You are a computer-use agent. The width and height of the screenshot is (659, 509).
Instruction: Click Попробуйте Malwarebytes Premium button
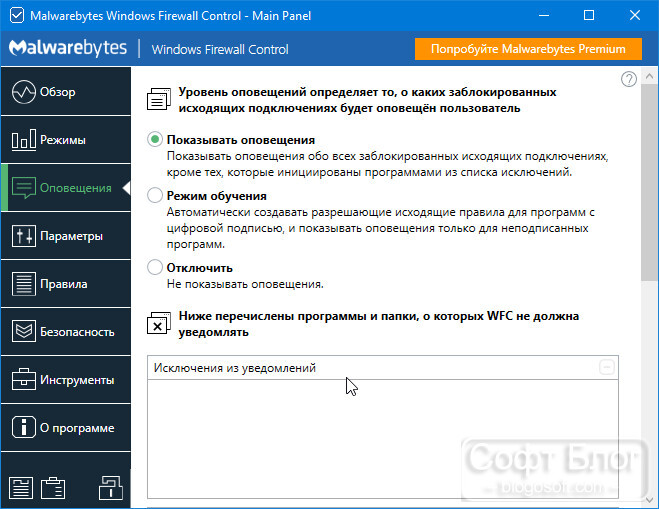point(528,49)
